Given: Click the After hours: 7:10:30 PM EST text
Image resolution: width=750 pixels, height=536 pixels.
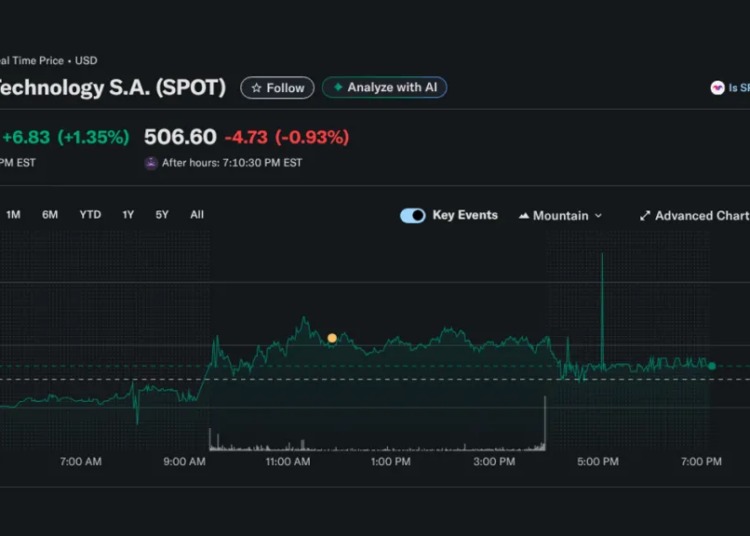Looking at the screenshot, I should pyautogui.click(x=232, y=163).
